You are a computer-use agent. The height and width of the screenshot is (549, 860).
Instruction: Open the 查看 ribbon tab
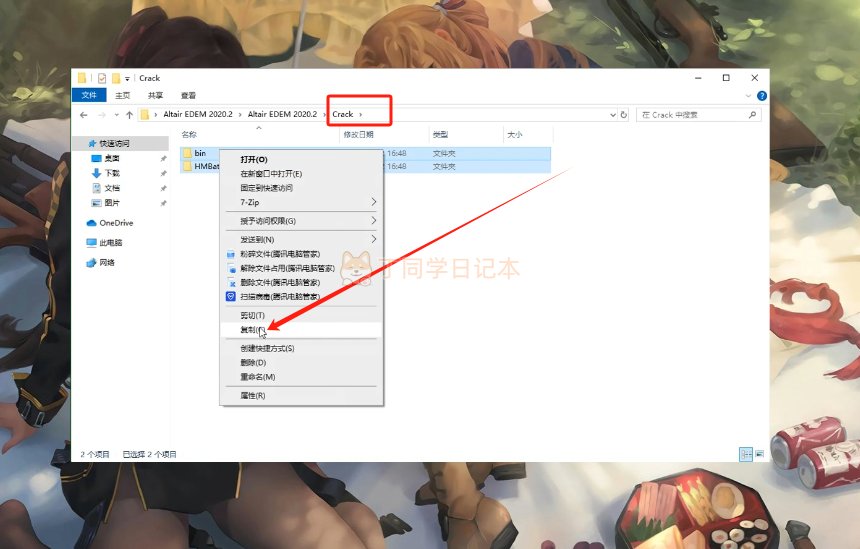(188, 95)
